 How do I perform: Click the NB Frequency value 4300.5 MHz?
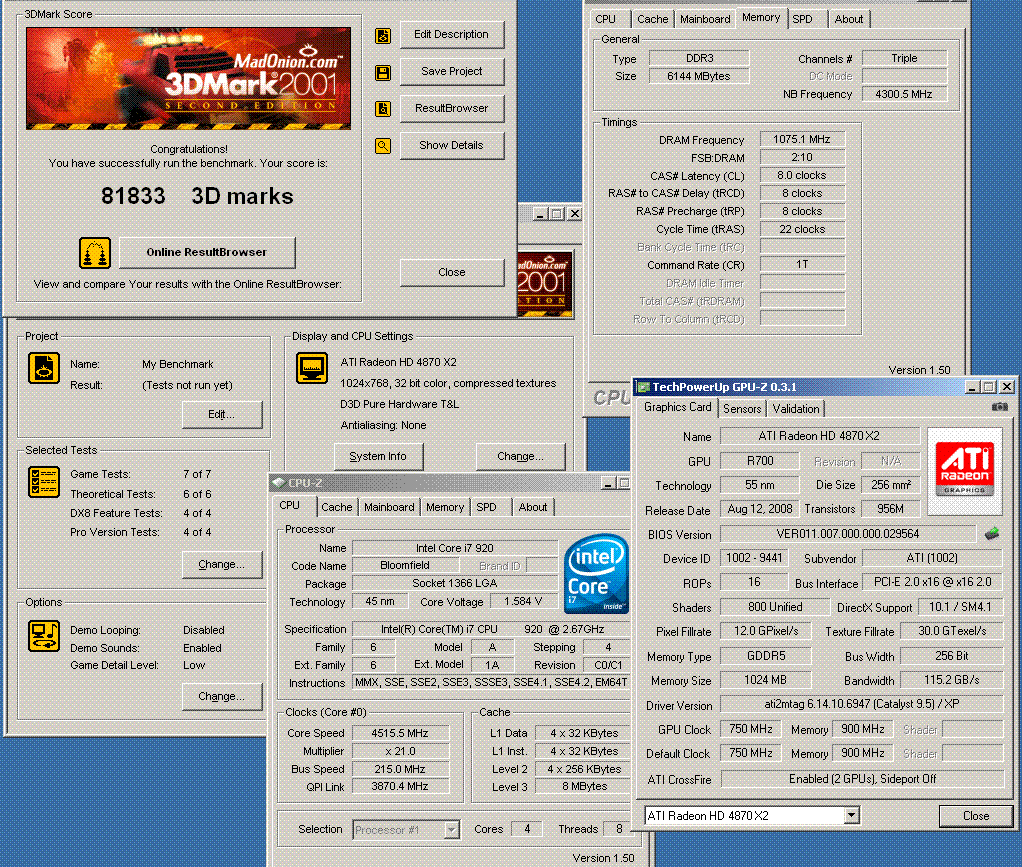coord(904,94)
